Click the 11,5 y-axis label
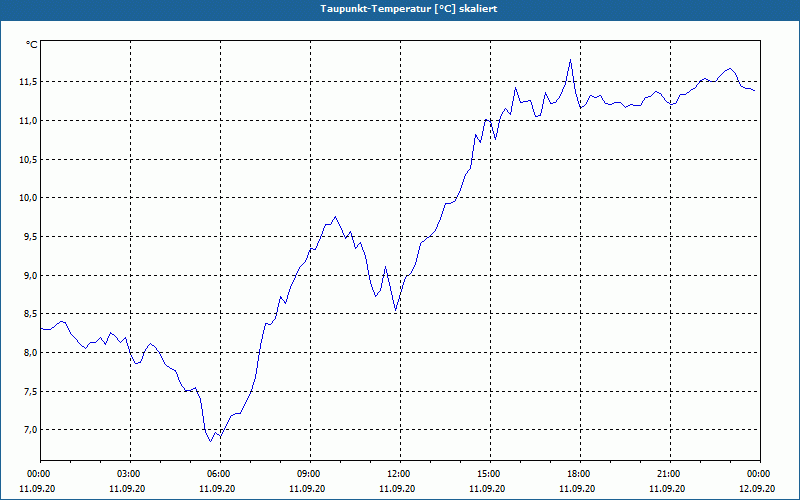 [x=27, y=82]
